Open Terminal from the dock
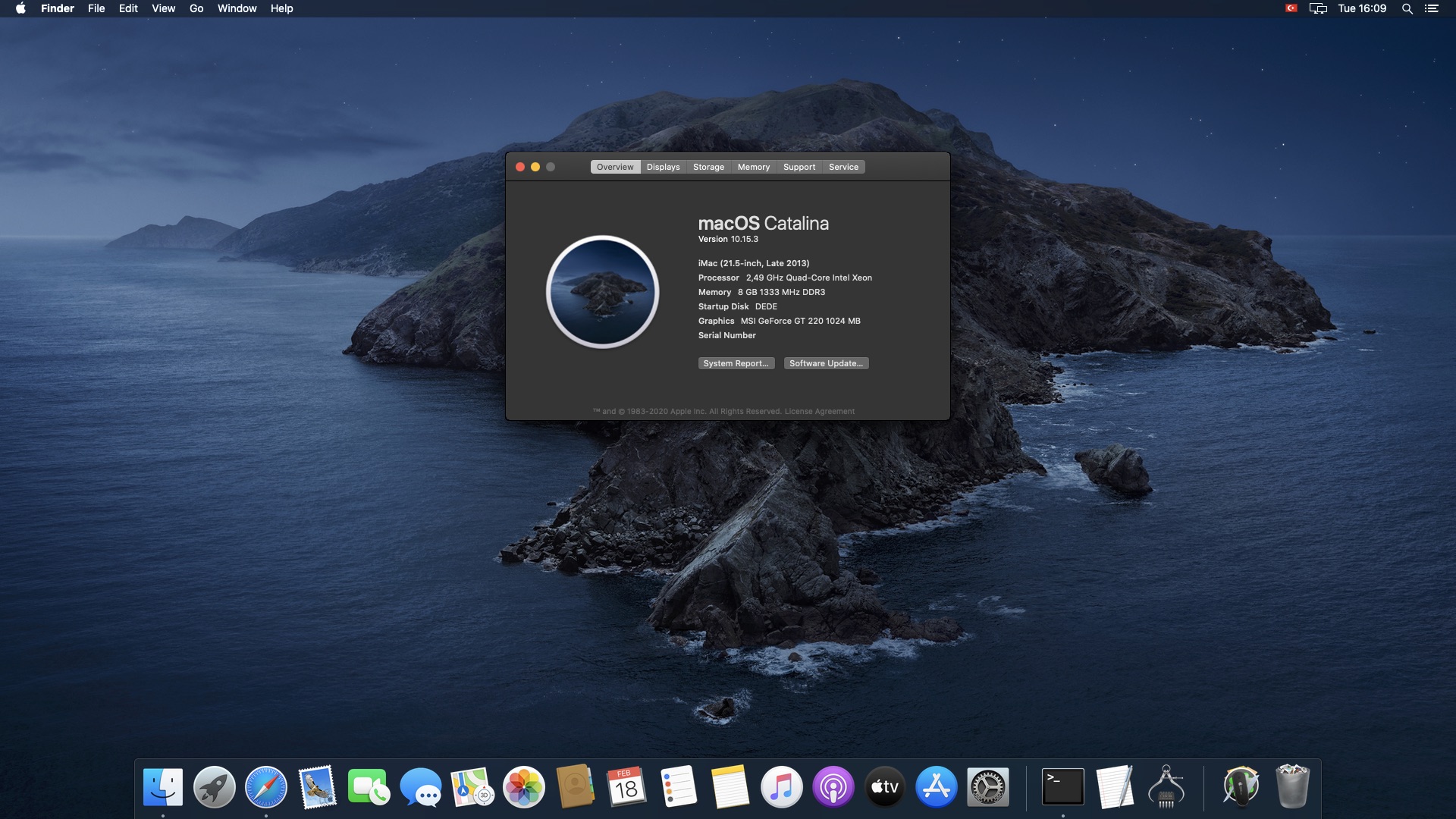This screenshot has width=1456, height=819. [1063, 787]
